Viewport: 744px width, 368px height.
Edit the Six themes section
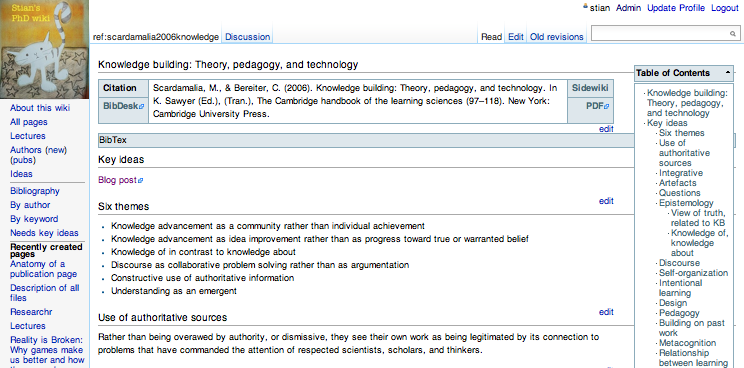606,201
